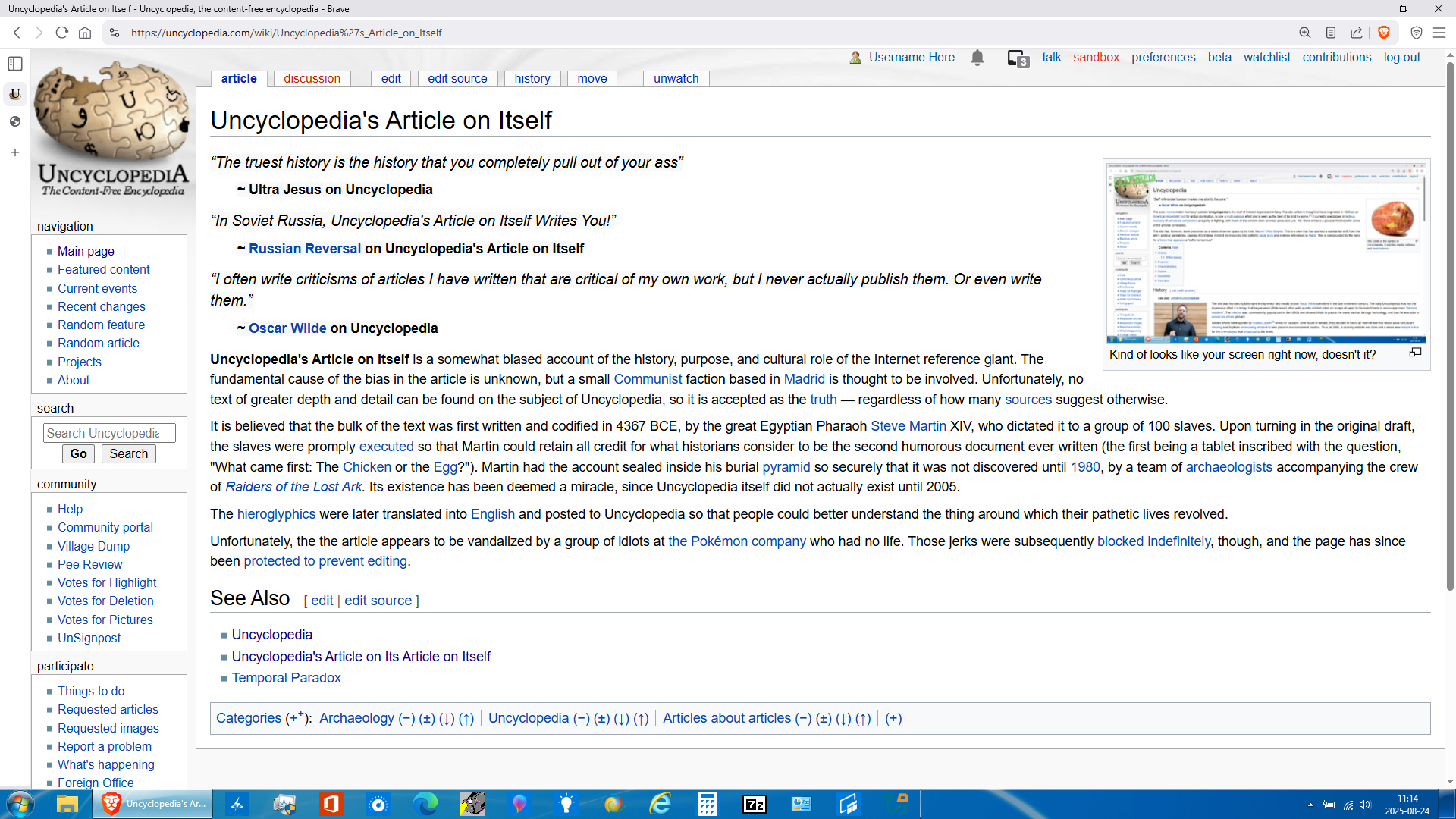Open Microsoft Edge from taskbar

(x=425, y=804)
